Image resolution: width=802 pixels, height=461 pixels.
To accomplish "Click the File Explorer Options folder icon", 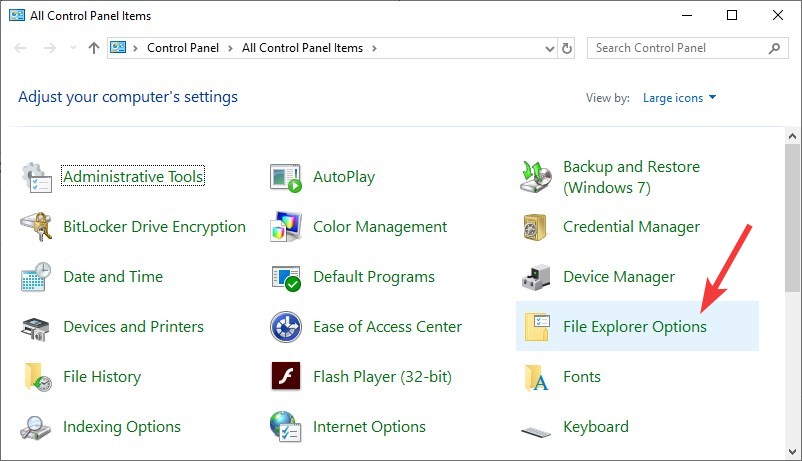I will click(537, 327).
